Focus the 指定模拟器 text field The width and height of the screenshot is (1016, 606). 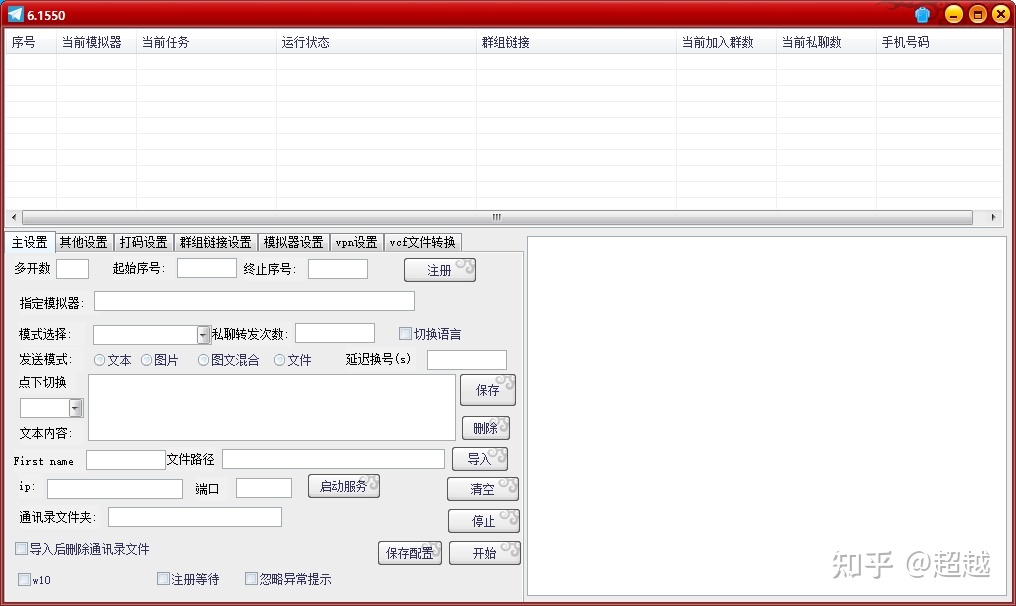click(x=254, y=301)
